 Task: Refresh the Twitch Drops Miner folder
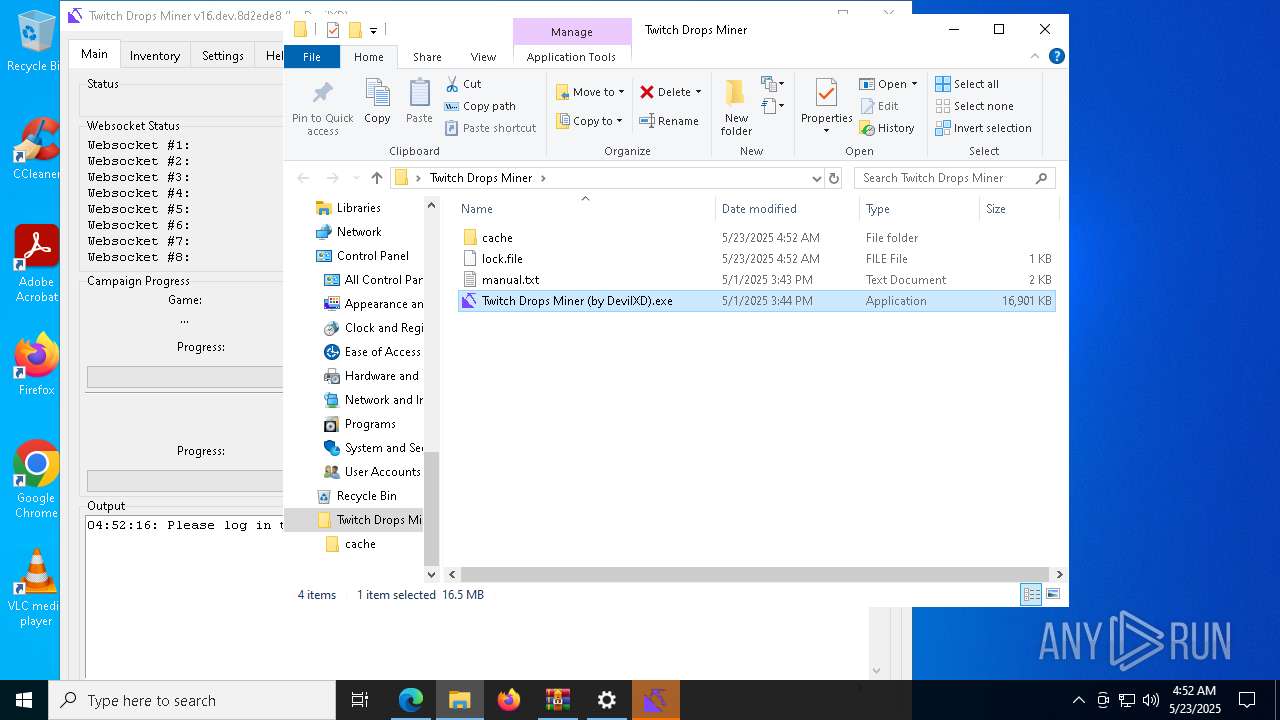834,178
